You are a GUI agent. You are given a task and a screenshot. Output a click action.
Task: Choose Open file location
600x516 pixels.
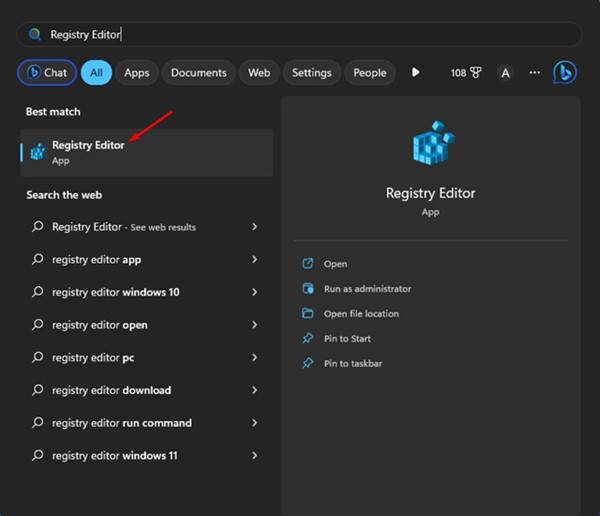(x=360, y=313)
